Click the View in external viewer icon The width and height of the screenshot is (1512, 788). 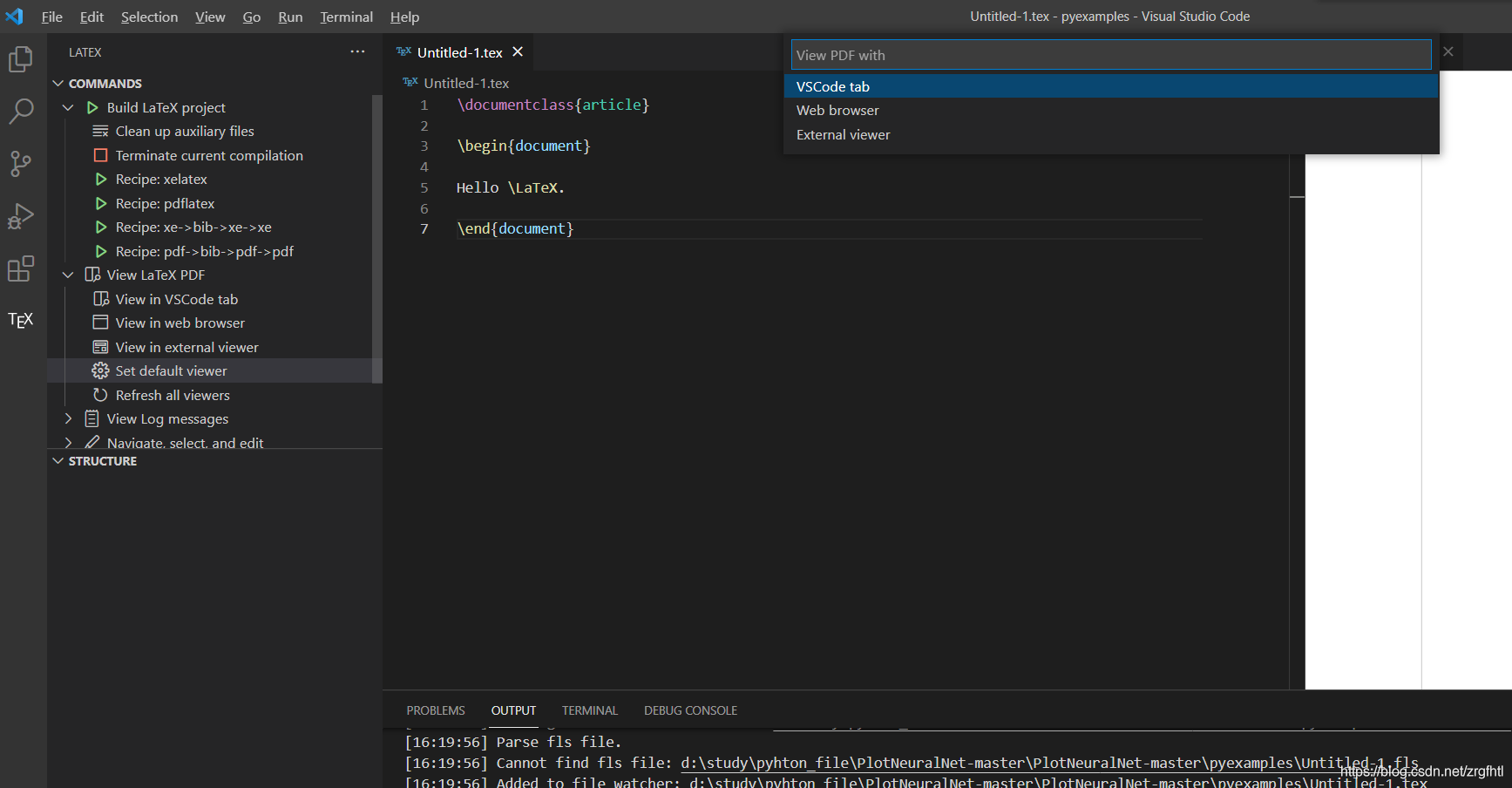click(101, 347)
